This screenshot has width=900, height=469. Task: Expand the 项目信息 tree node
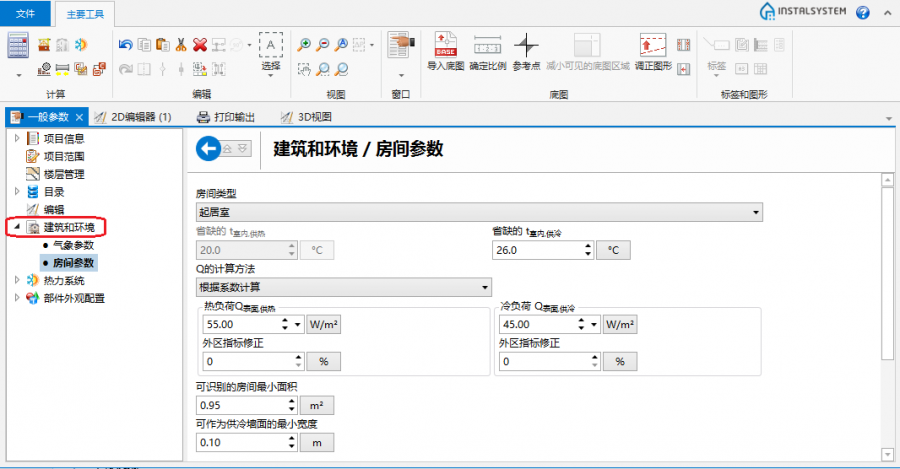[17, 138]
